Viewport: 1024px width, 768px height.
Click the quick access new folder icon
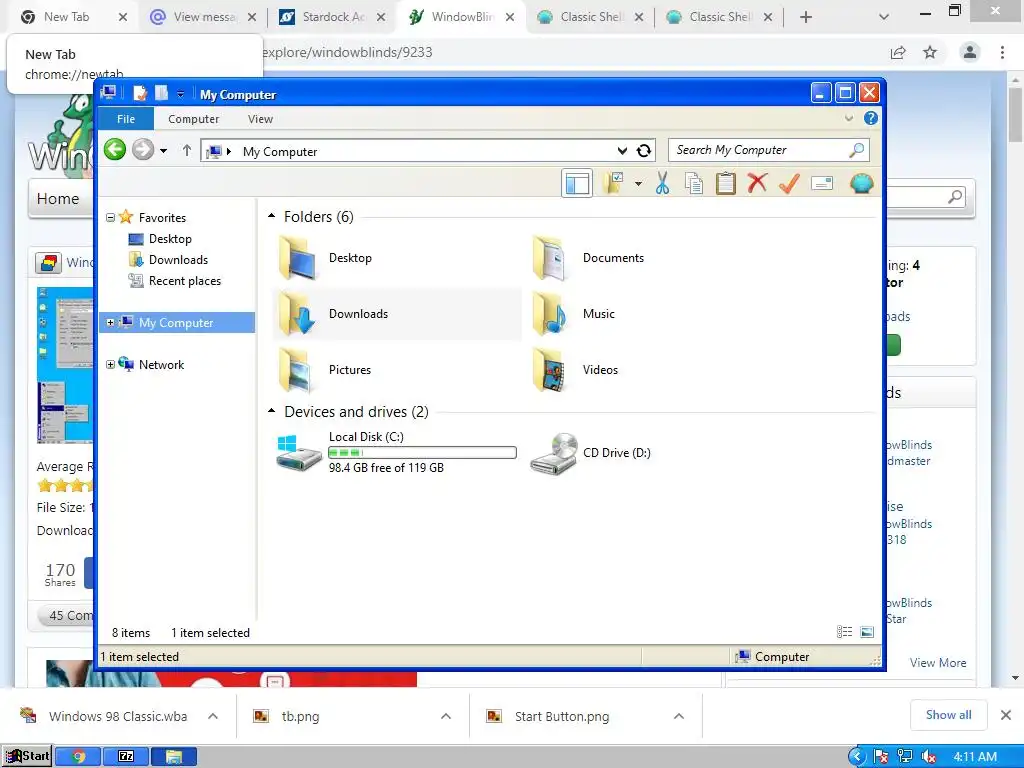coord(161,93)
